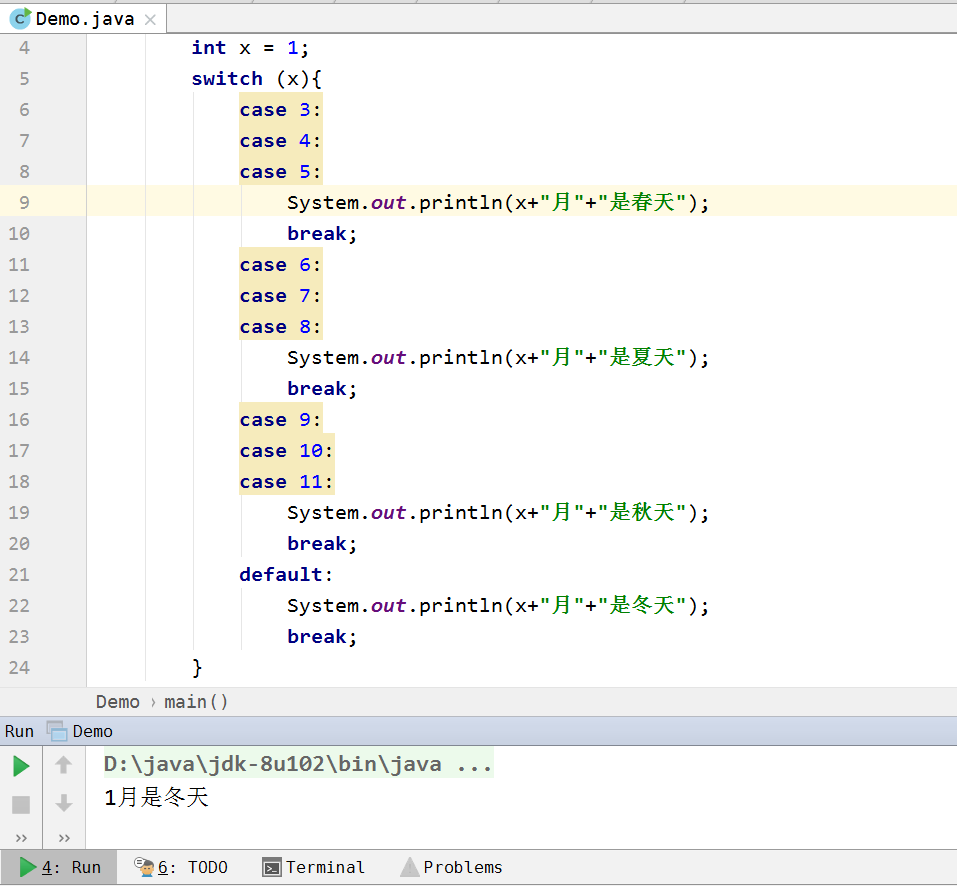The image size is (957, 886).
Task: Click the case 8: label
Action: tap(280, 327)
